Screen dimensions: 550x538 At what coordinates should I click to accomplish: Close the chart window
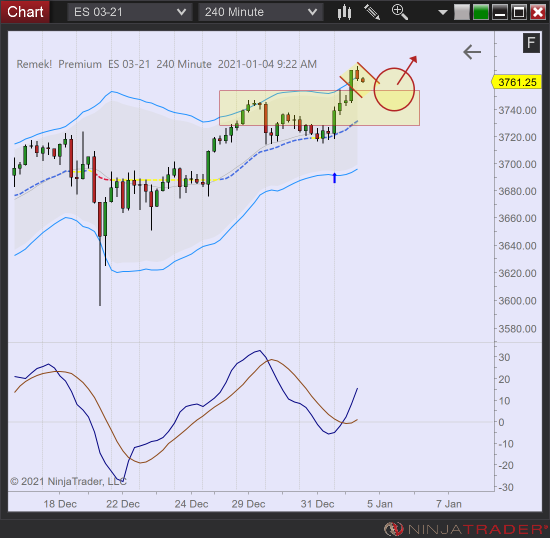point(538,12)
